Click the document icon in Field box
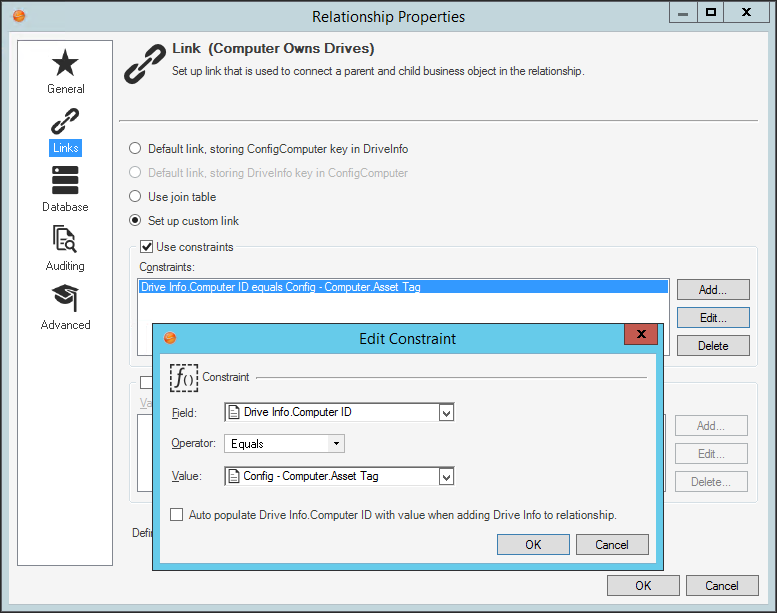The height and width of the screenshot is (613, 777). click(234, 412)
